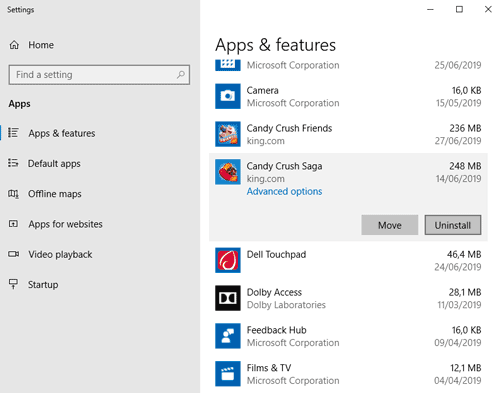Select the Dell Touchpad list entry name
The width and height of the screenshot is (500, 393).
click(x=276, y=254)
